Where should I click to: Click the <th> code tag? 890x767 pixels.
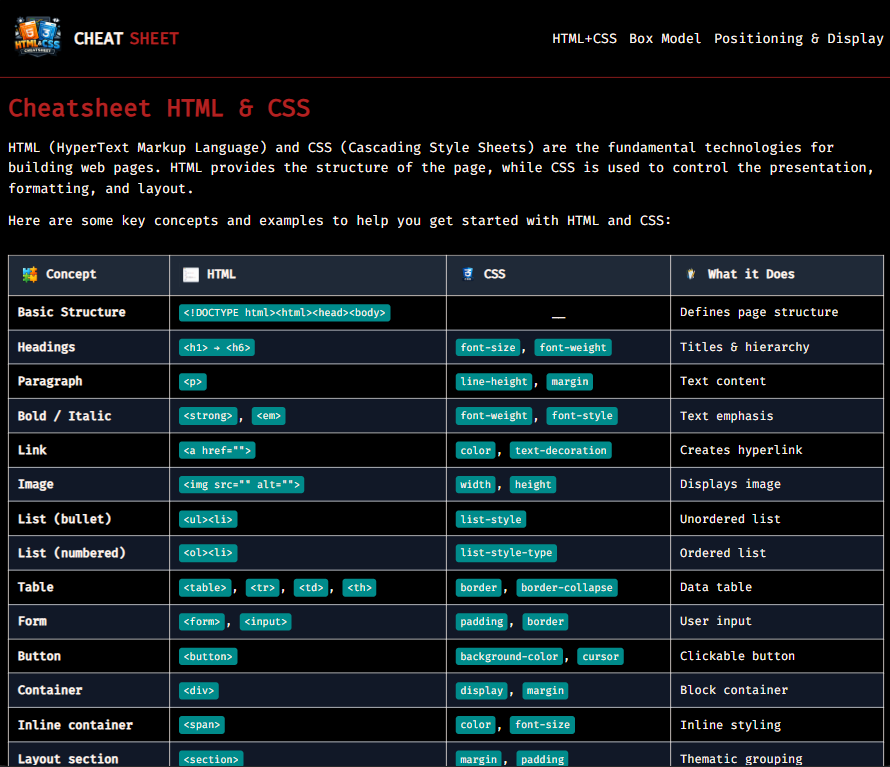pyautogui.click(x=359, y=588)
